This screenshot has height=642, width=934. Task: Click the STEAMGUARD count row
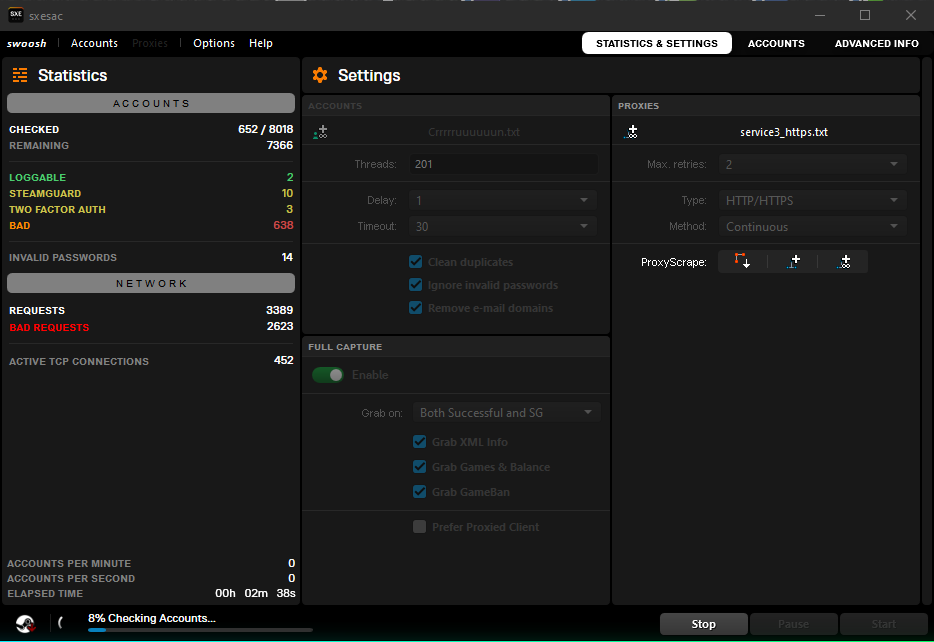[x=151, y=193]
